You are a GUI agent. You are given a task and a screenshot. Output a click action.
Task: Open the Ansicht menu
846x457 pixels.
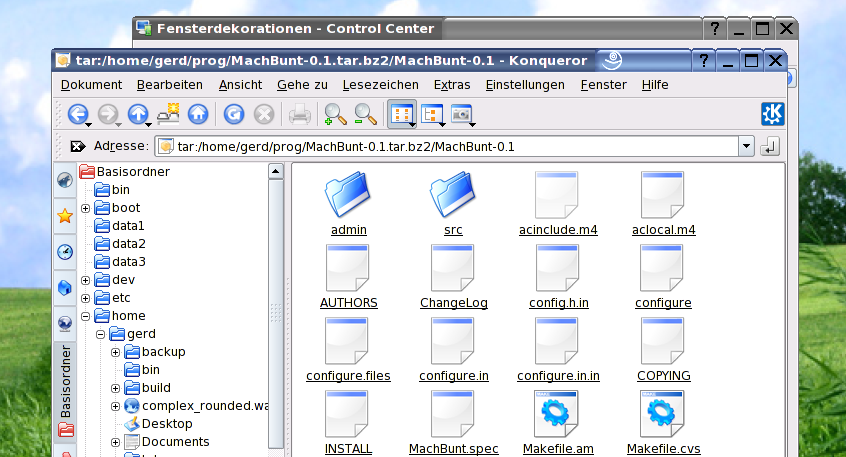[x=240, y=85]
